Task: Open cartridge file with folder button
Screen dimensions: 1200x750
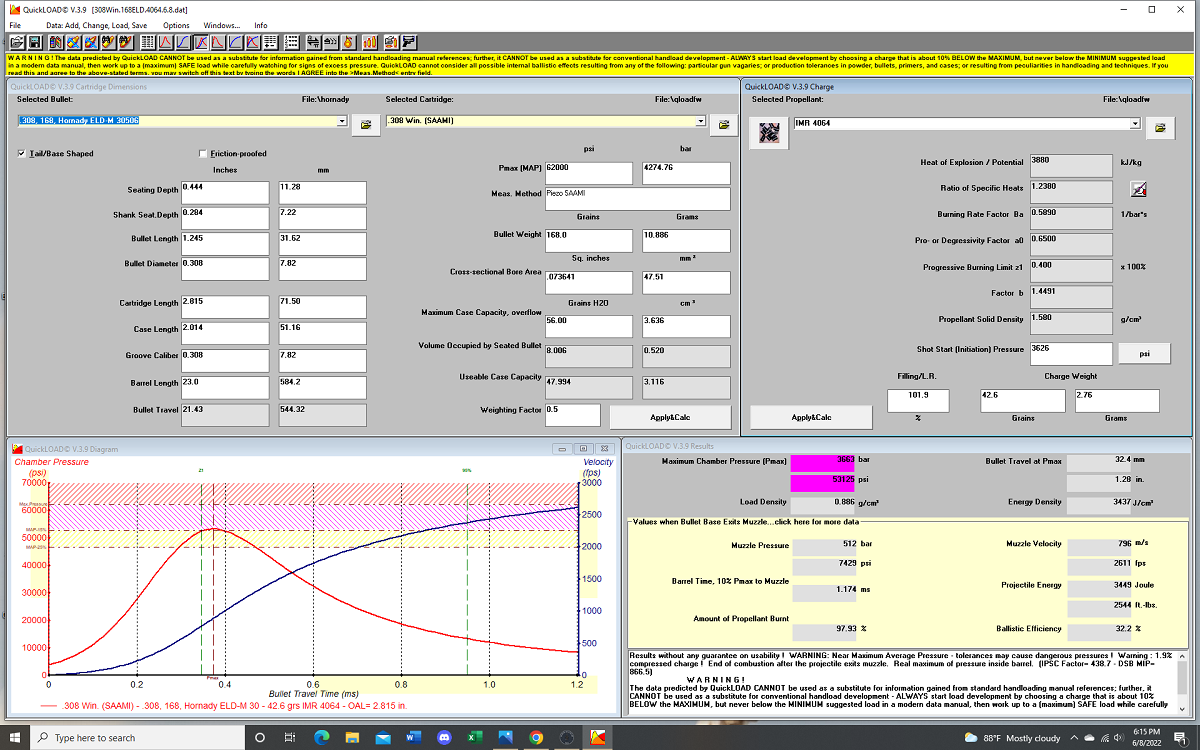Action: pos(722,123)
